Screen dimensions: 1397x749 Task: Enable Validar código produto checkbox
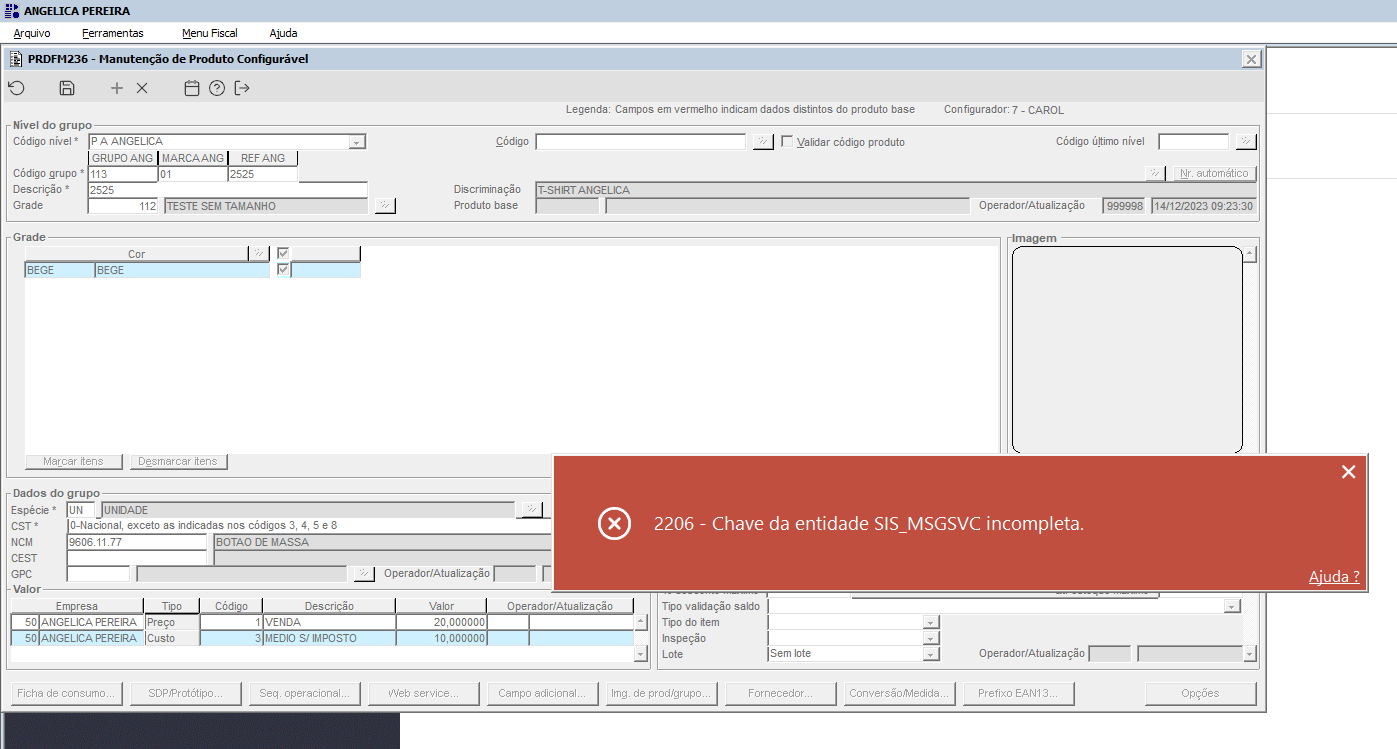(x=787, y=142)
